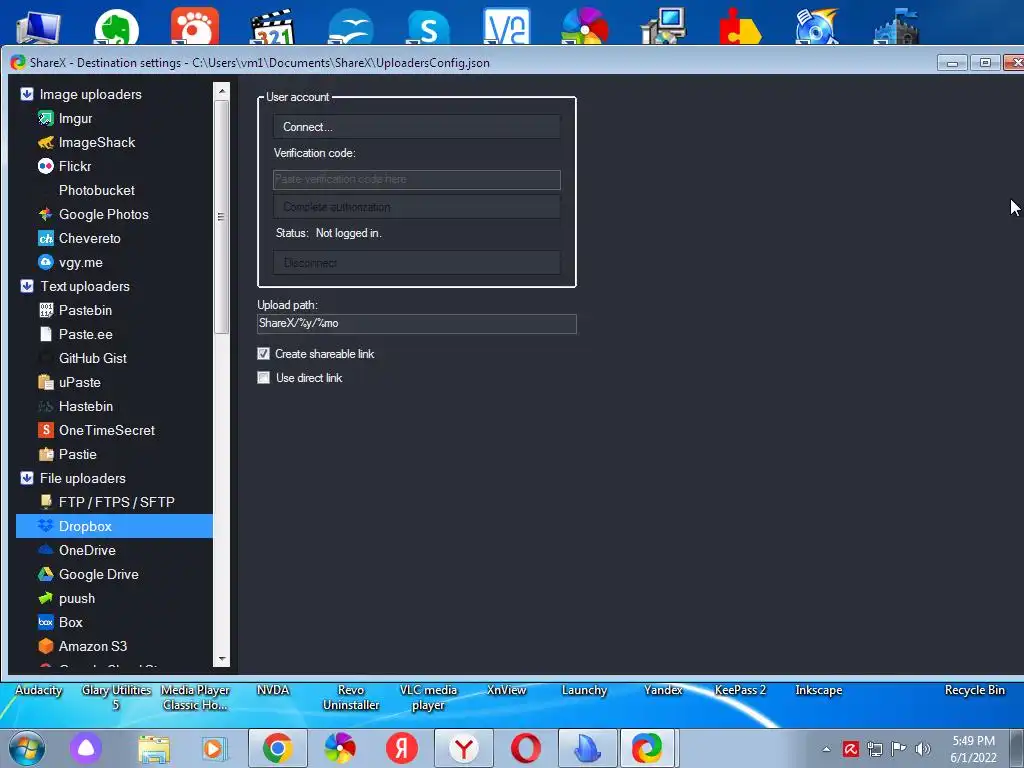Image resolution: width=1024 pixels, height=768 pixels.
Task: Click the Yandex browser Y taskbar icon
Action: pyautogui.click(x=464, y=748)
